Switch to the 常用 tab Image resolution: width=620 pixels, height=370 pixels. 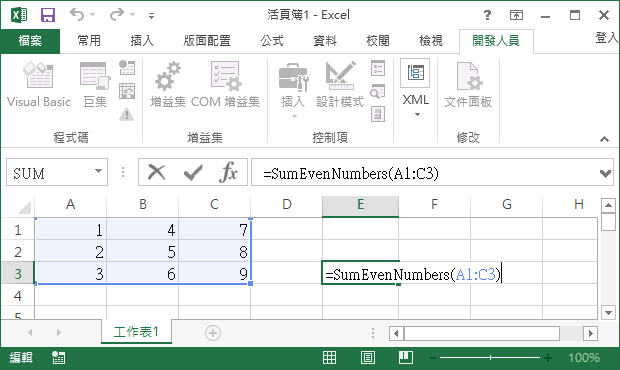(89, 41)
